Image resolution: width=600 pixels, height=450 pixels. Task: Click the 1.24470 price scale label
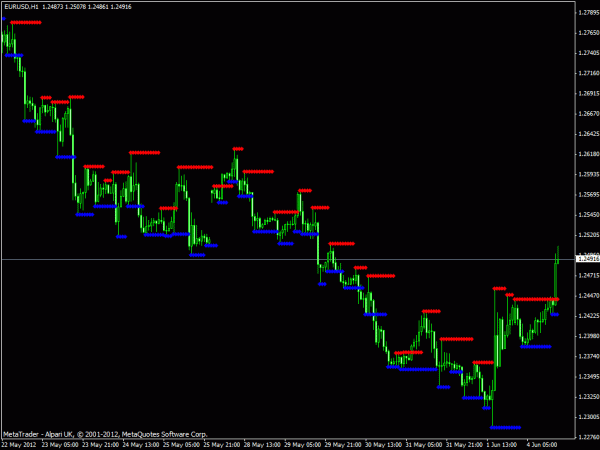(x=589, y=295)
